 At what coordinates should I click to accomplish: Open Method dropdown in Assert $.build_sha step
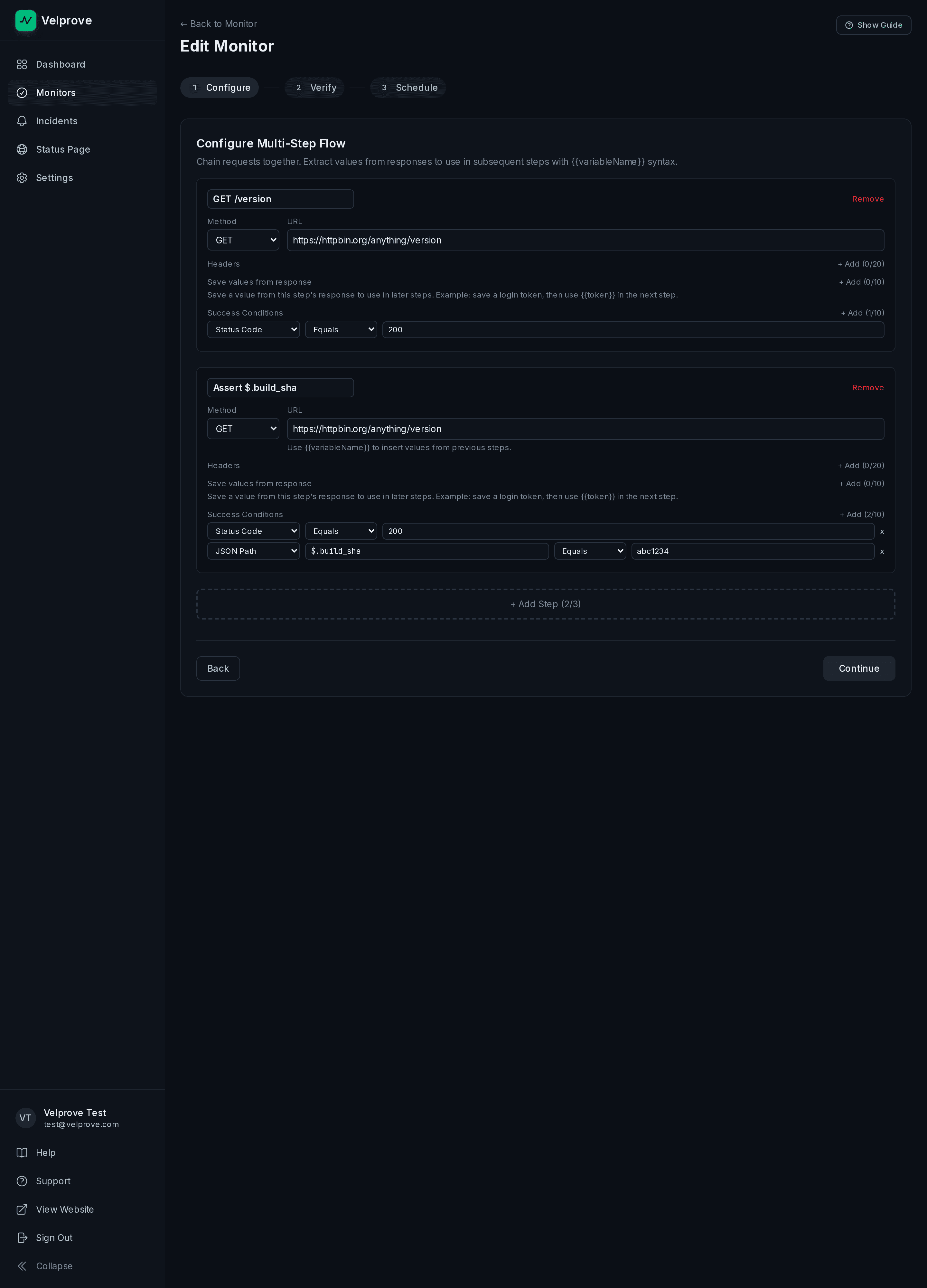pyautogui.click(x=243, y=429)
